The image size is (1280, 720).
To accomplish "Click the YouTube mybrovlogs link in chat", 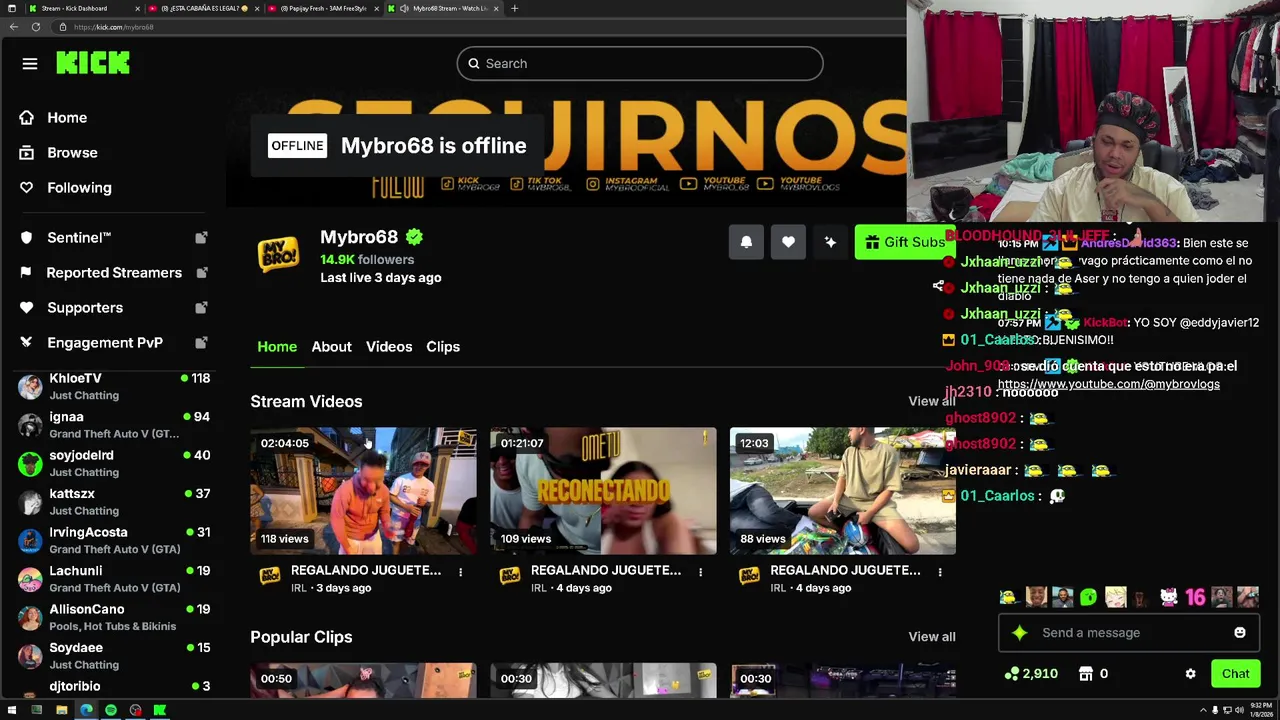I will click(x=1108, y=384).
